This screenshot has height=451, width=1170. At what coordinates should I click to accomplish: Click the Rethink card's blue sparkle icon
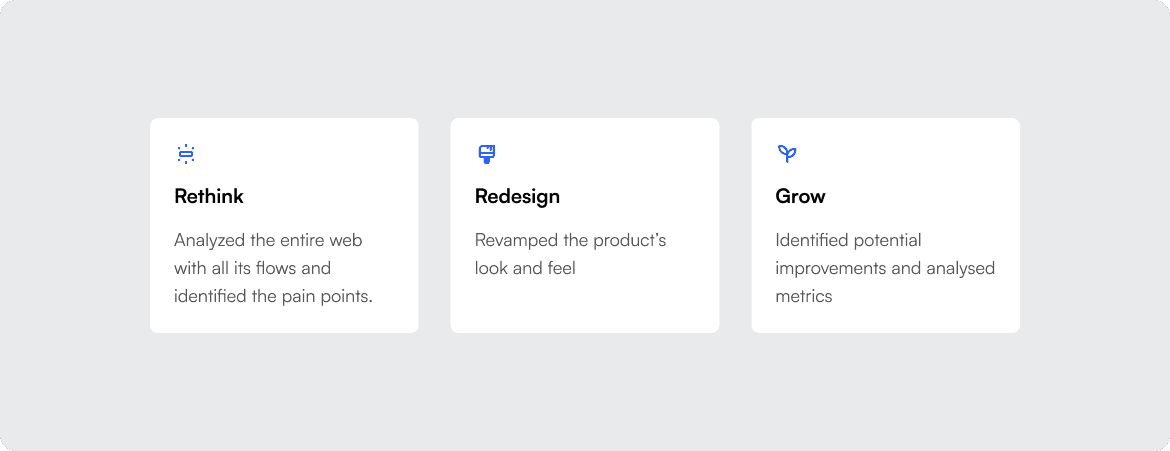coord(186,154)
